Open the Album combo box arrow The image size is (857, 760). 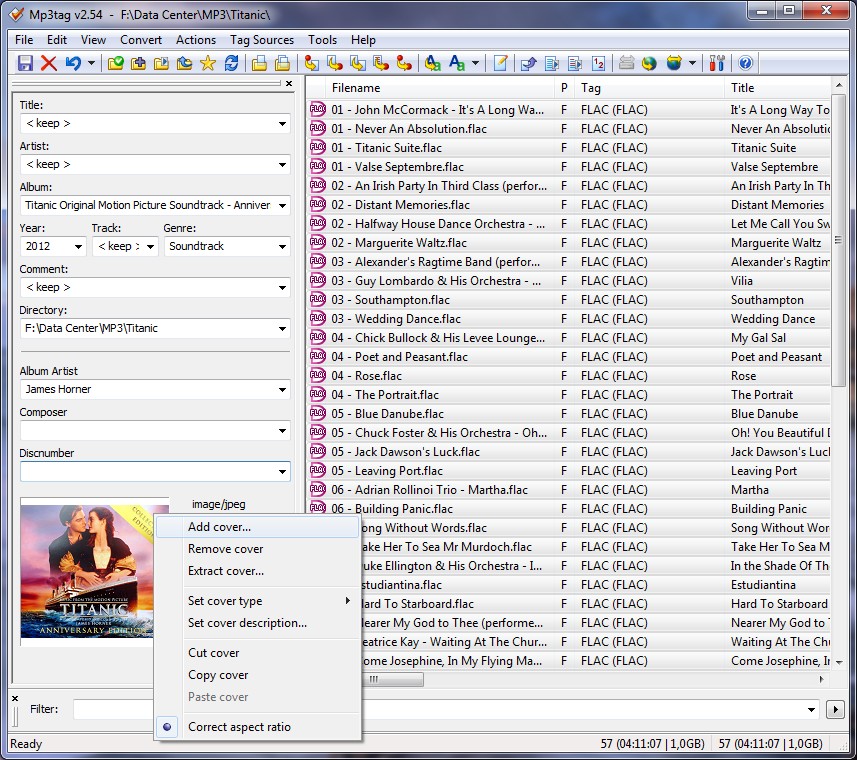282,205
